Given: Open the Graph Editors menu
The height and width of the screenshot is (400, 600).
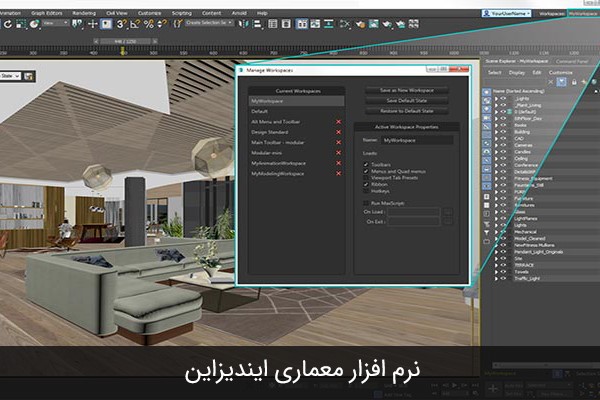Looking at the screenshot, I should point(47,13).
